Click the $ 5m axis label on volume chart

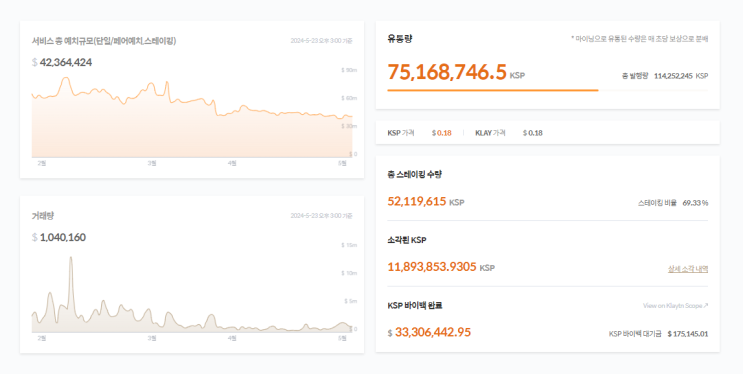click(x=350, y=301)
